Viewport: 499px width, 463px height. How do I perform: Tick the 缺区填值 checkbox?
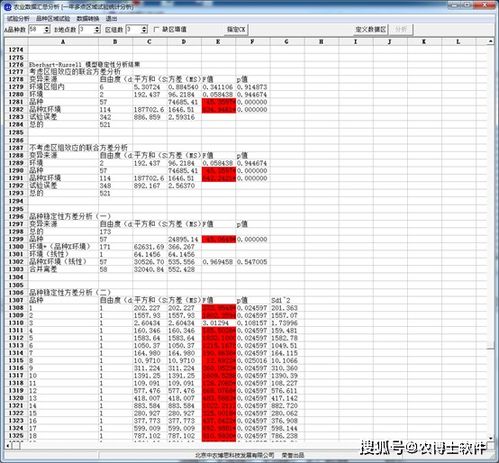(156, 29)
